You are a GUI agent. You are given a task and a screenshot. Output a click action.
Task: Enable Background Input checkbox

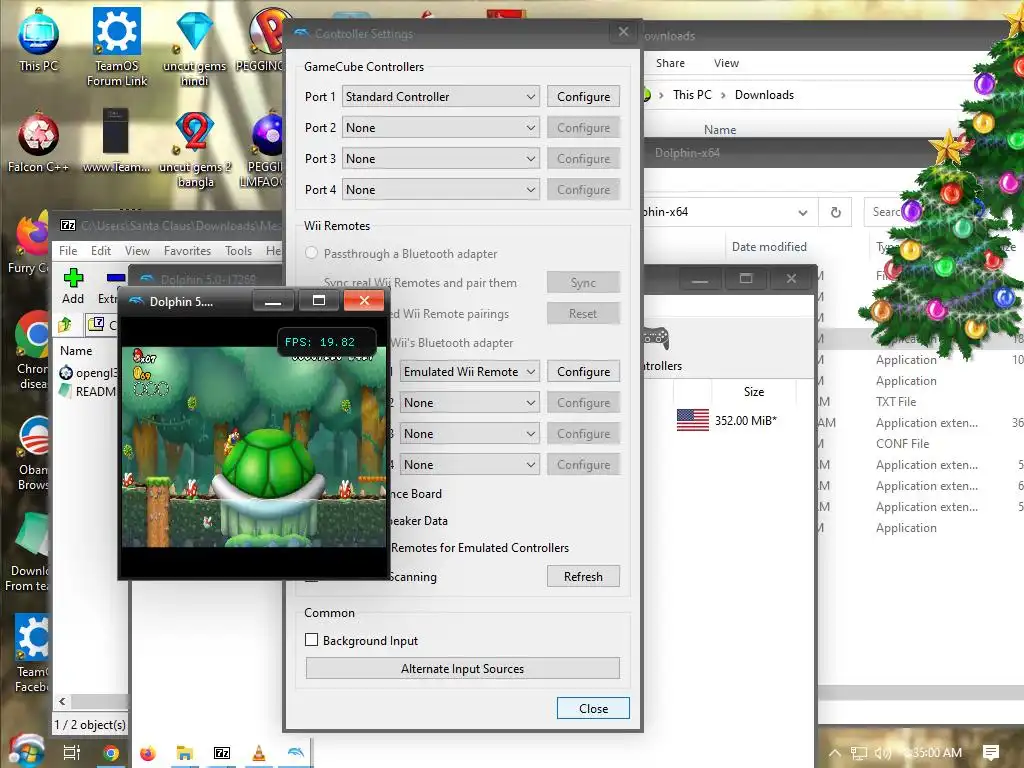(x=312, y=640)
